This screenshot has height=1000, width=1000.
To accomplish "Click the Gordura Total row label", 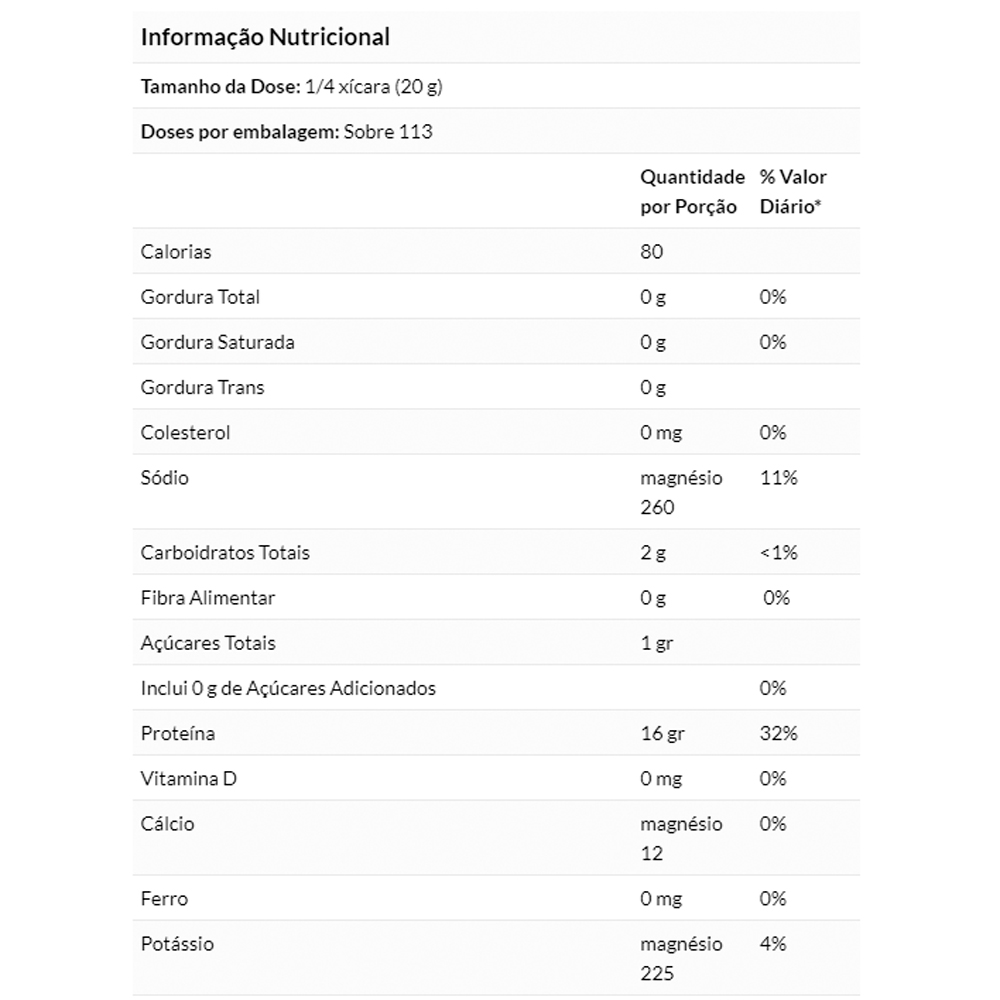I will tap(200, 297).
